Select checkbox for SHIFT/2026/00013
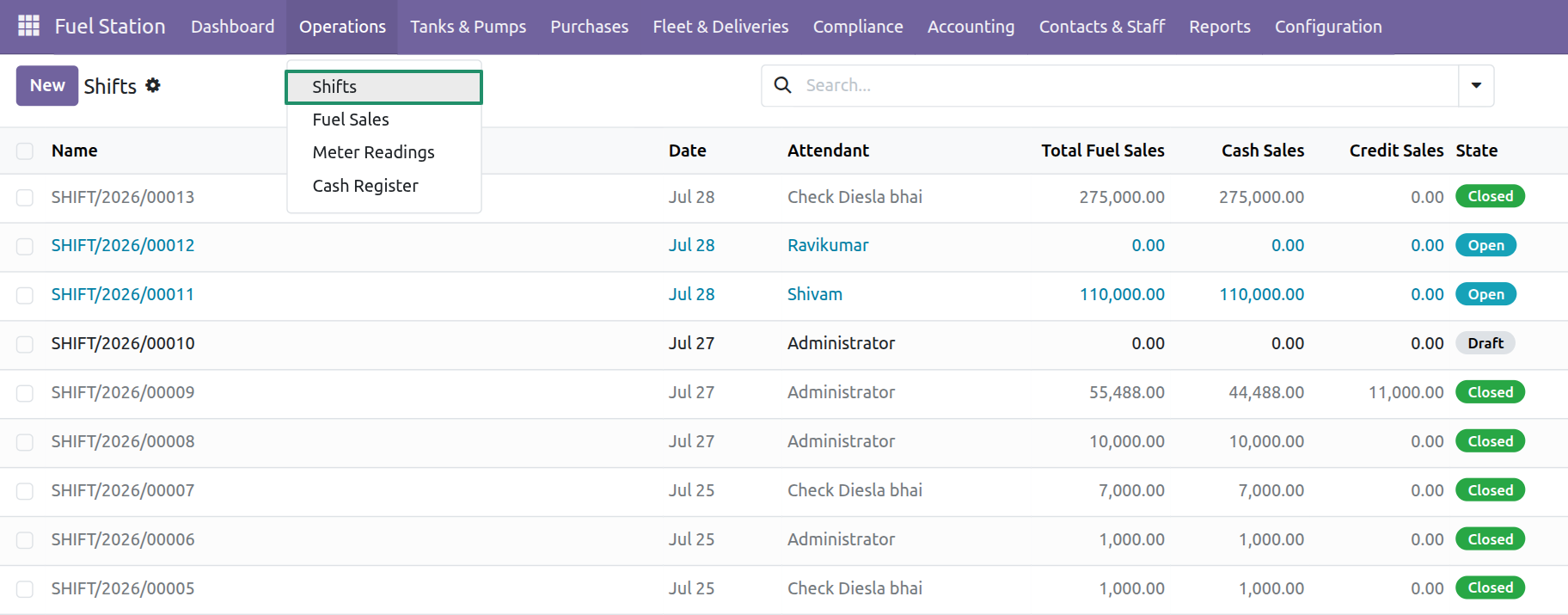The height and width of the screenshot is (615, 1568). 25,198
